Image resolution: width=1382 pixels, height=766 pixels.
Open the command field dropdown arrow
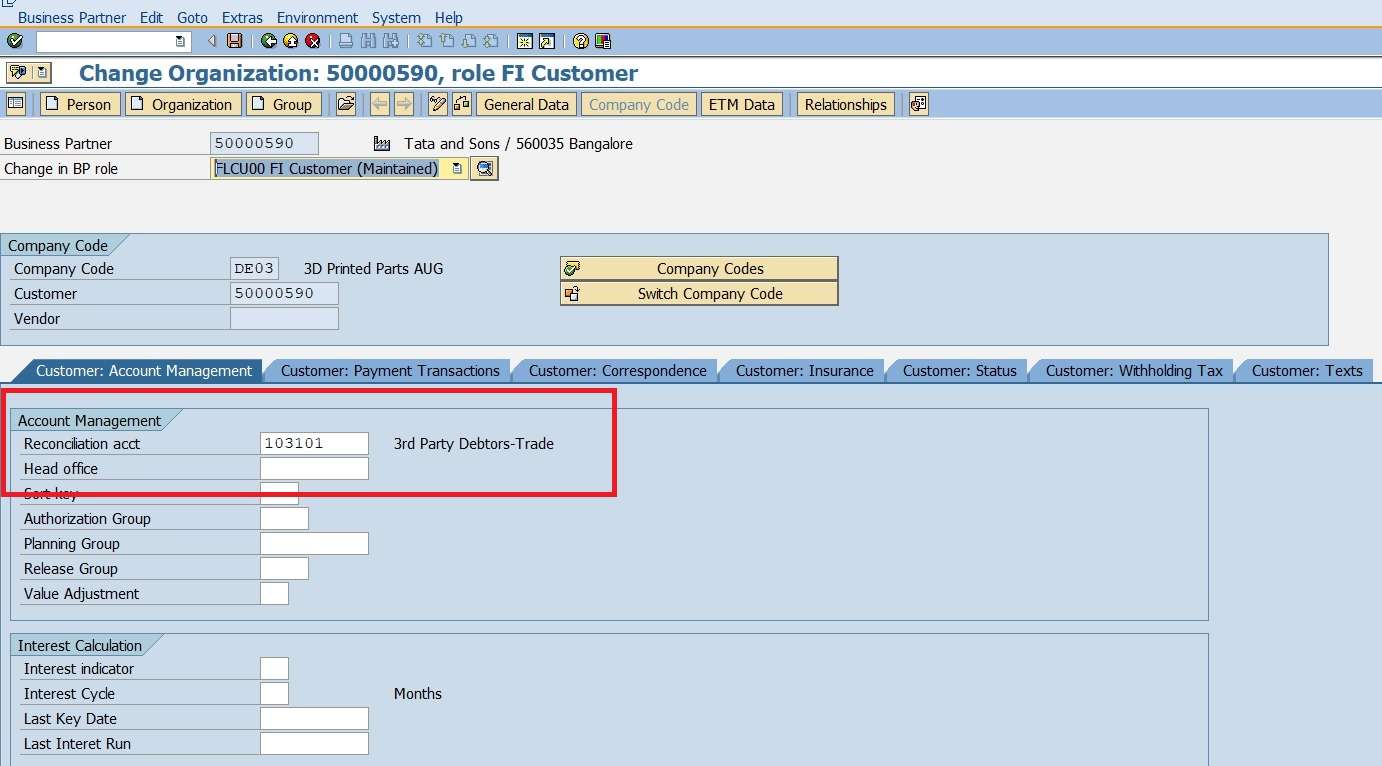[179, 41]
